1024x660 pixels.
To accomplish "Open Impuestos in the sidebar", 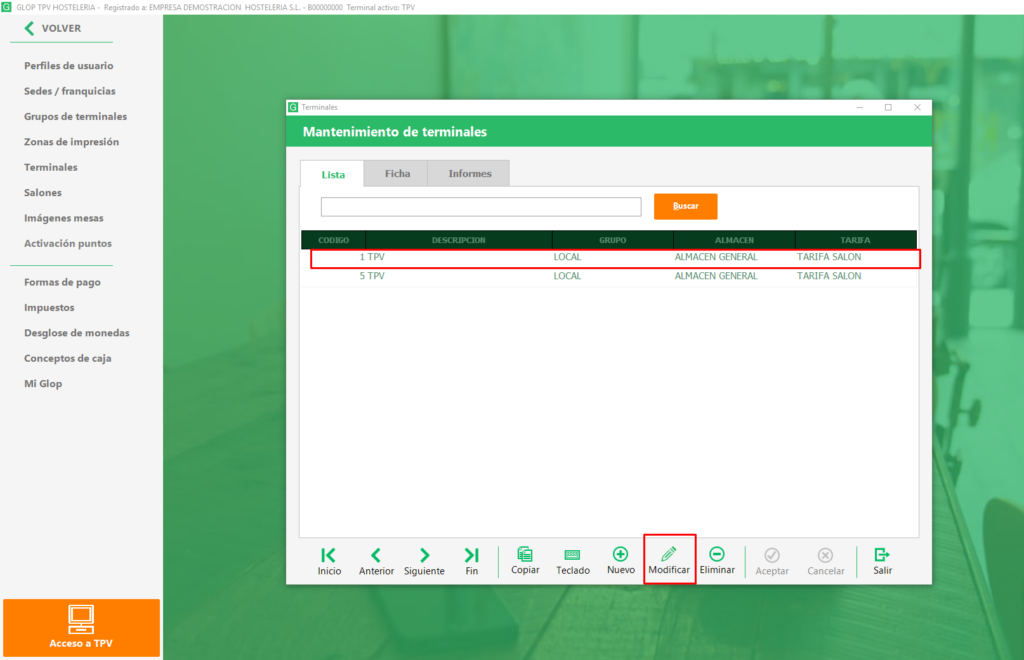I will 50,307.
